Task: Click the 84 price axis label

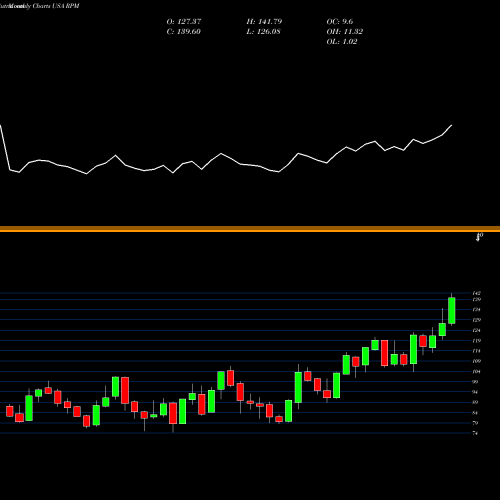Action: point(475,413)
